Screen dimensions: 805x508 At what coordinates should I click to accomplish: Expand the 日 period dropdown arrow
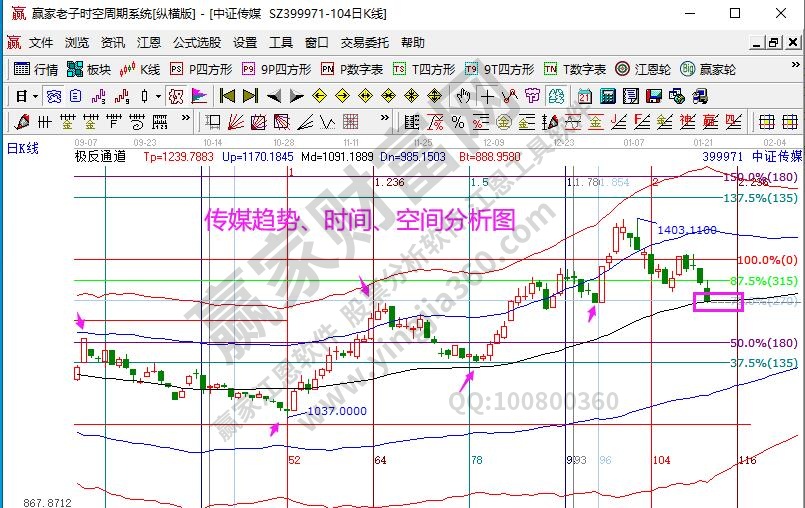34,96
